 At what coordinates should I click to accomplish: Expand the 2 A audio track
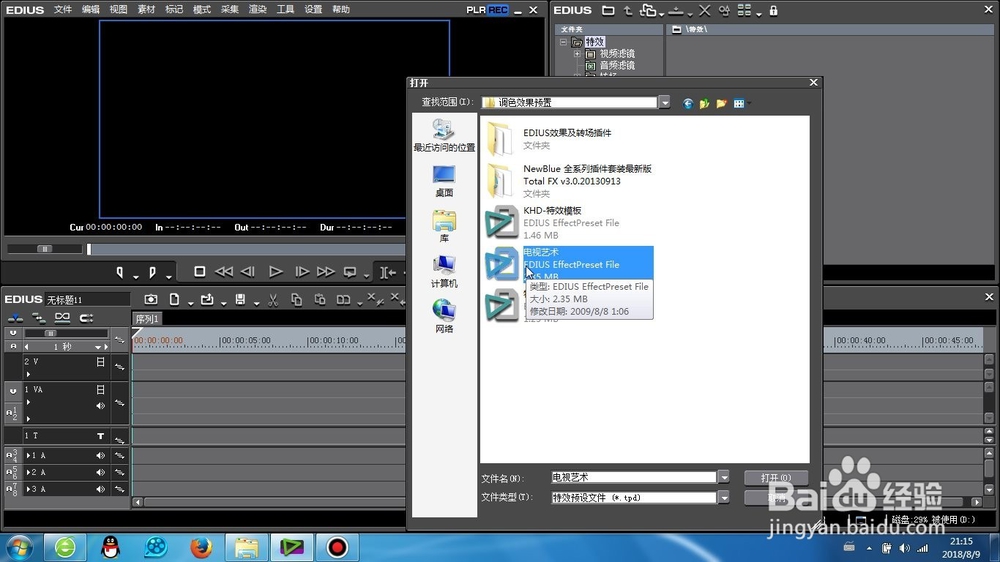[28, 472]
